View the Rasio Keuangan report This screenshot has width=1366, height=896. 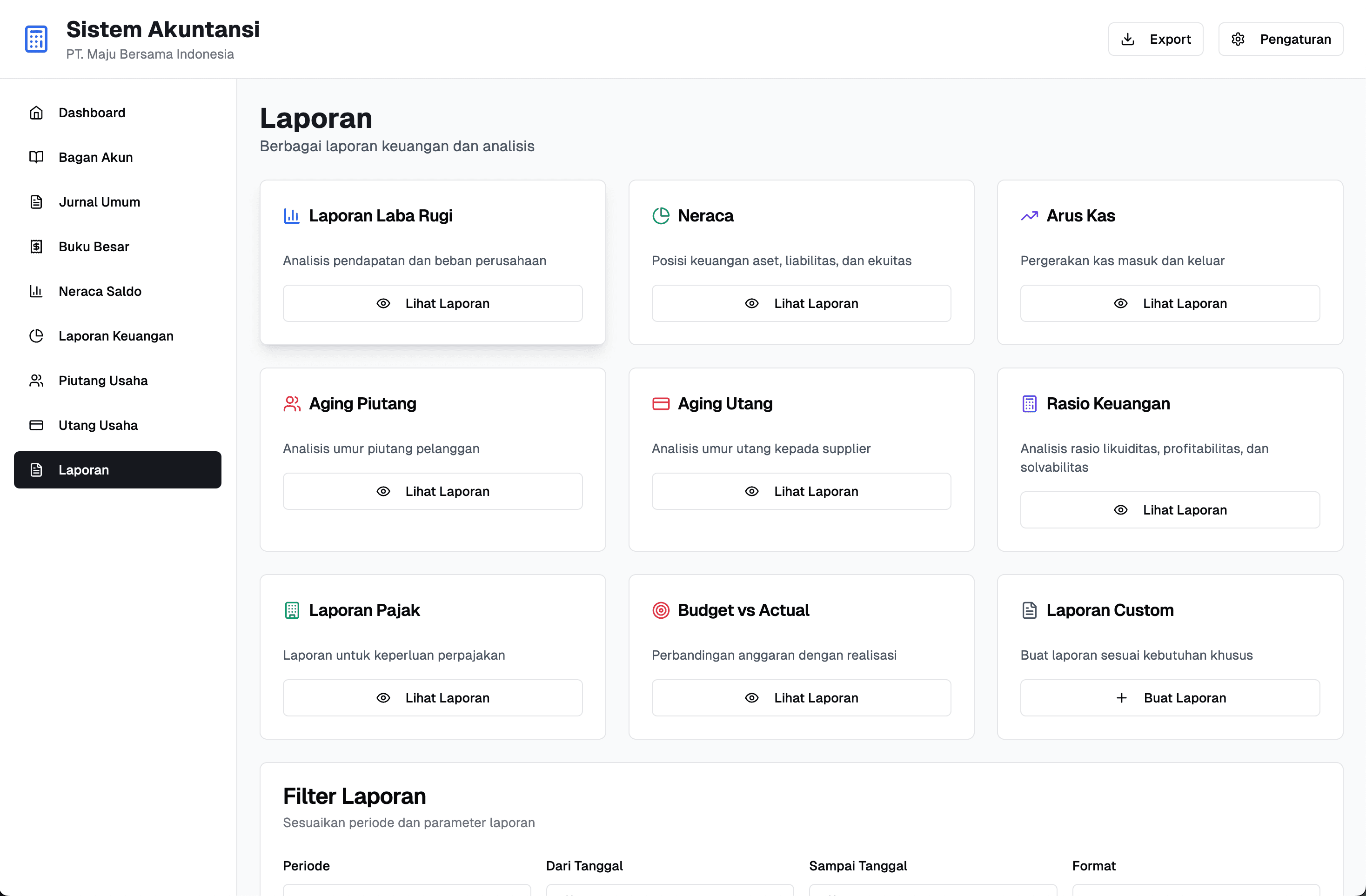(x=1170, y=510)
